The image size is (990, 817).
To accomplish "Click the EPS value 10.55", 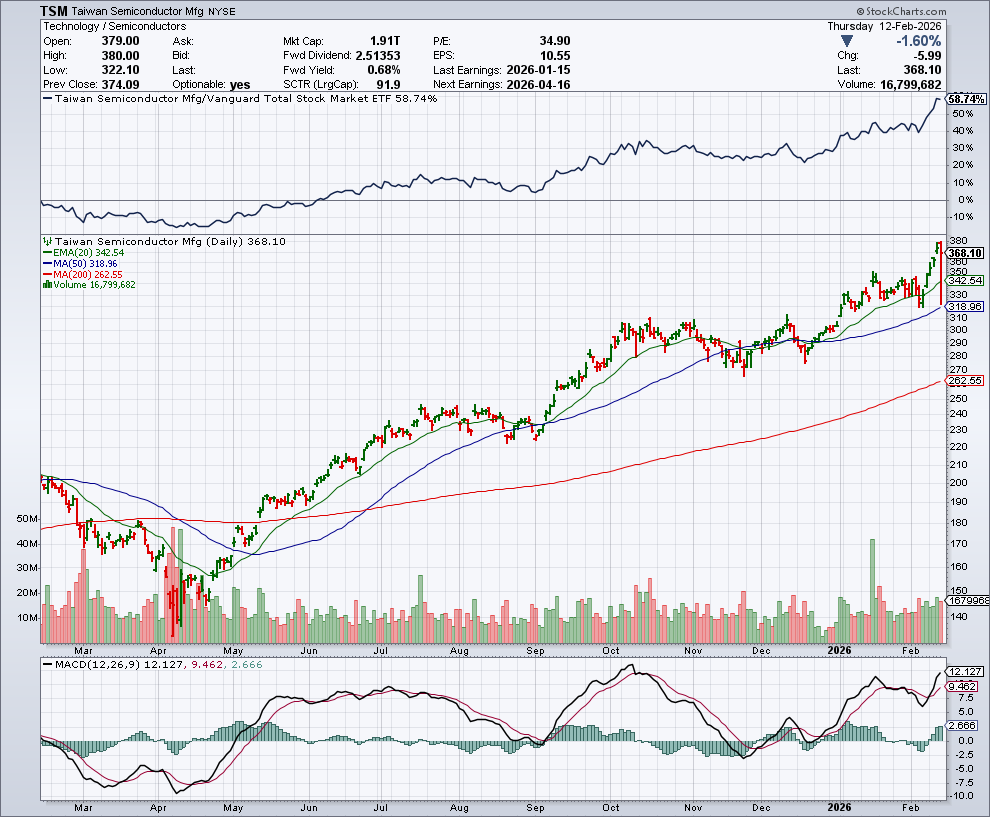I will point(555,56).
